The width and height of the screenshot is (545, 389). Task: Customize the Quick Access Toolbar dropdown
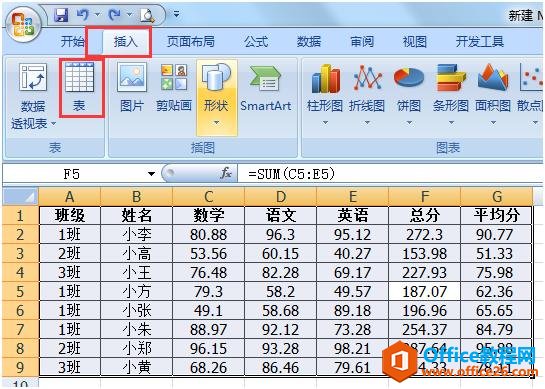pos(177,15)
